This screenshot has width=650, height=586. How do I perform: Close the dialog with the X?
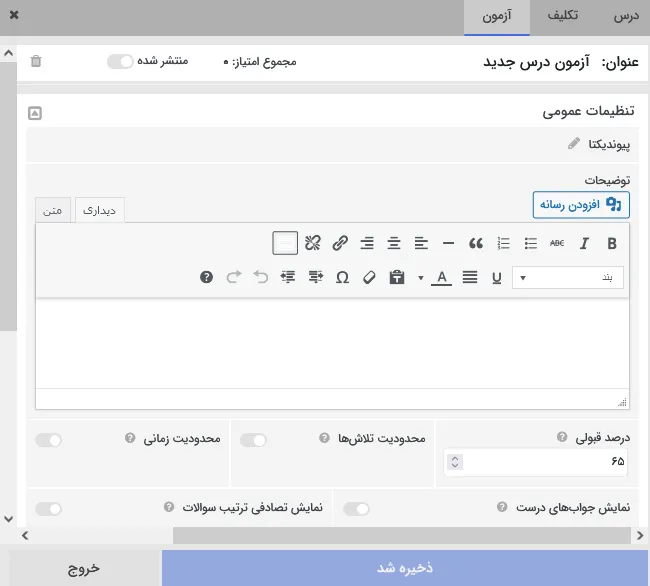click(x=14, y=15)
